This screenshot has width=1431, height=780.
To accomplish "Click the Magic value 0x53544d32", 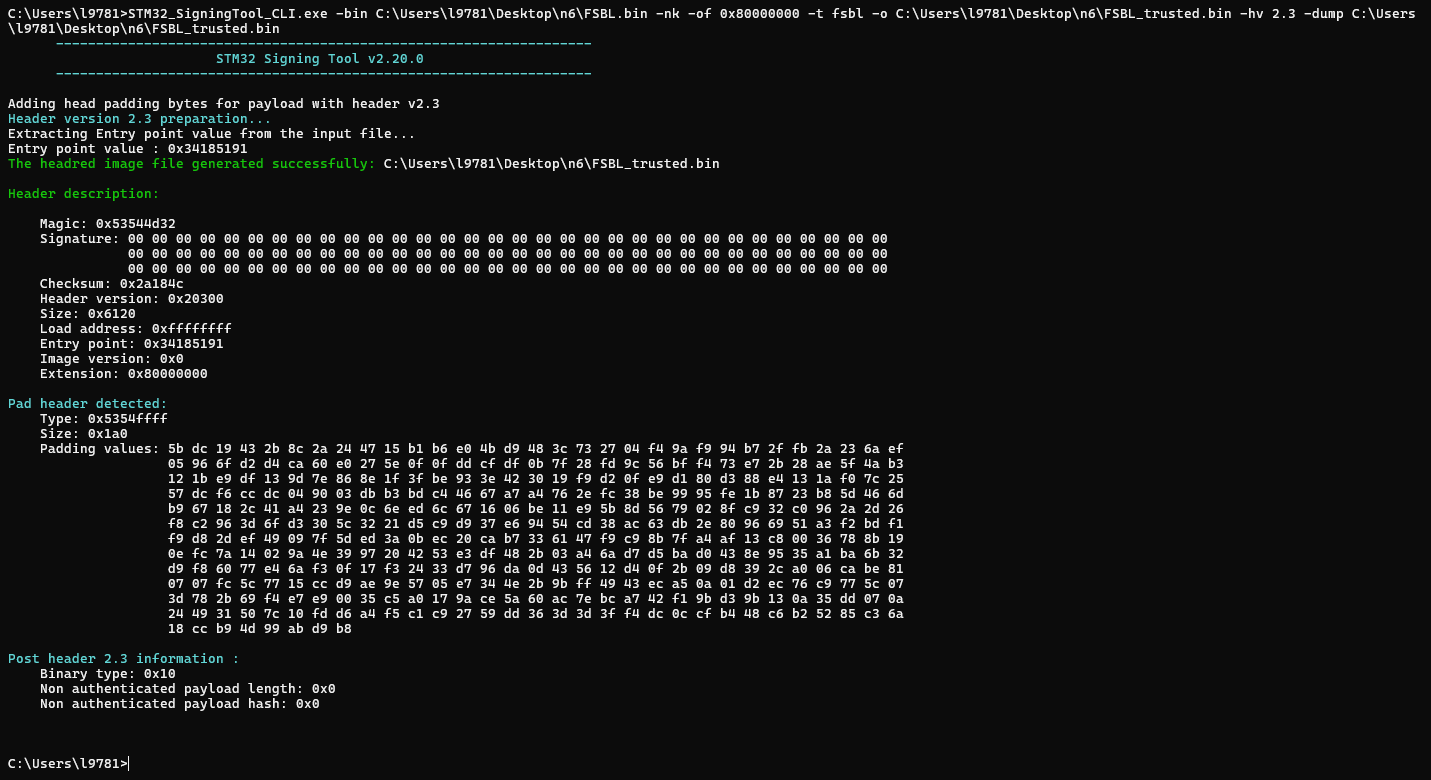I will [x=135, y=224].
